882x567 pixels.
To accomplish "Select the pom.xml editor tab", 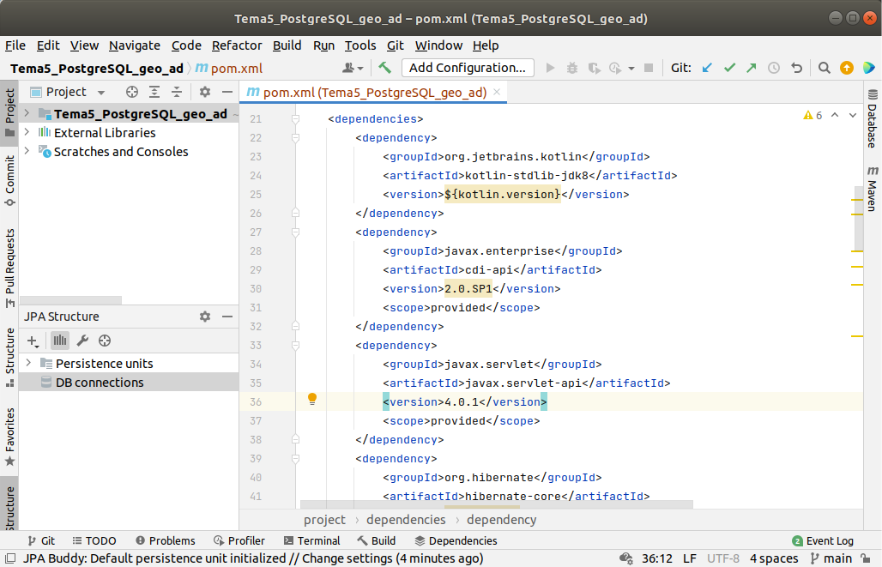I will click(x=374, y=92).
